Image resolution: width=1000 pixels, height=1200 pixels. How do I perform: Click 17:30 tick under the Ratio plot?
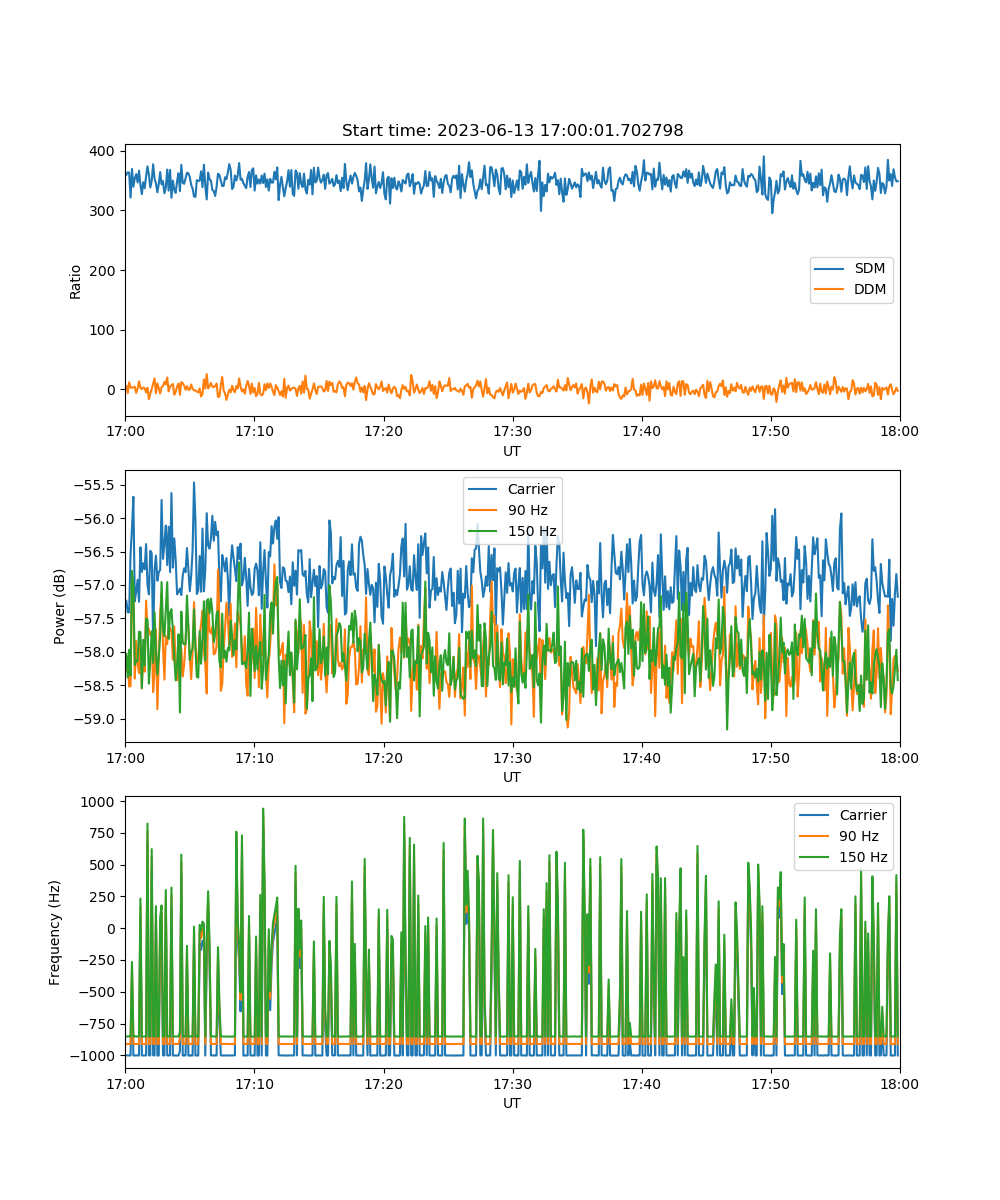click(x=512, y=431)
